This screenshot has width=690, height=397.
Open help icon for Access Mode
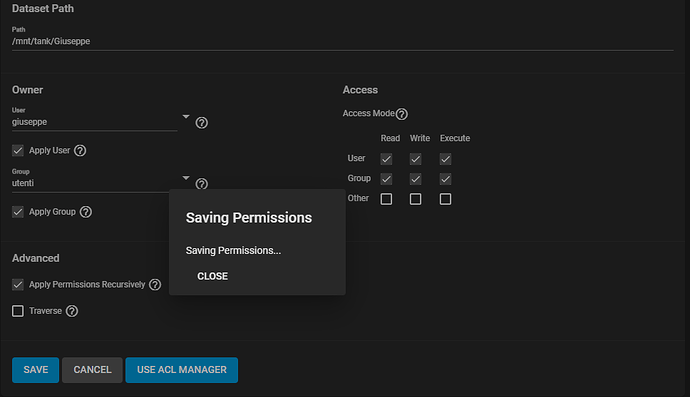pos(402,114)
